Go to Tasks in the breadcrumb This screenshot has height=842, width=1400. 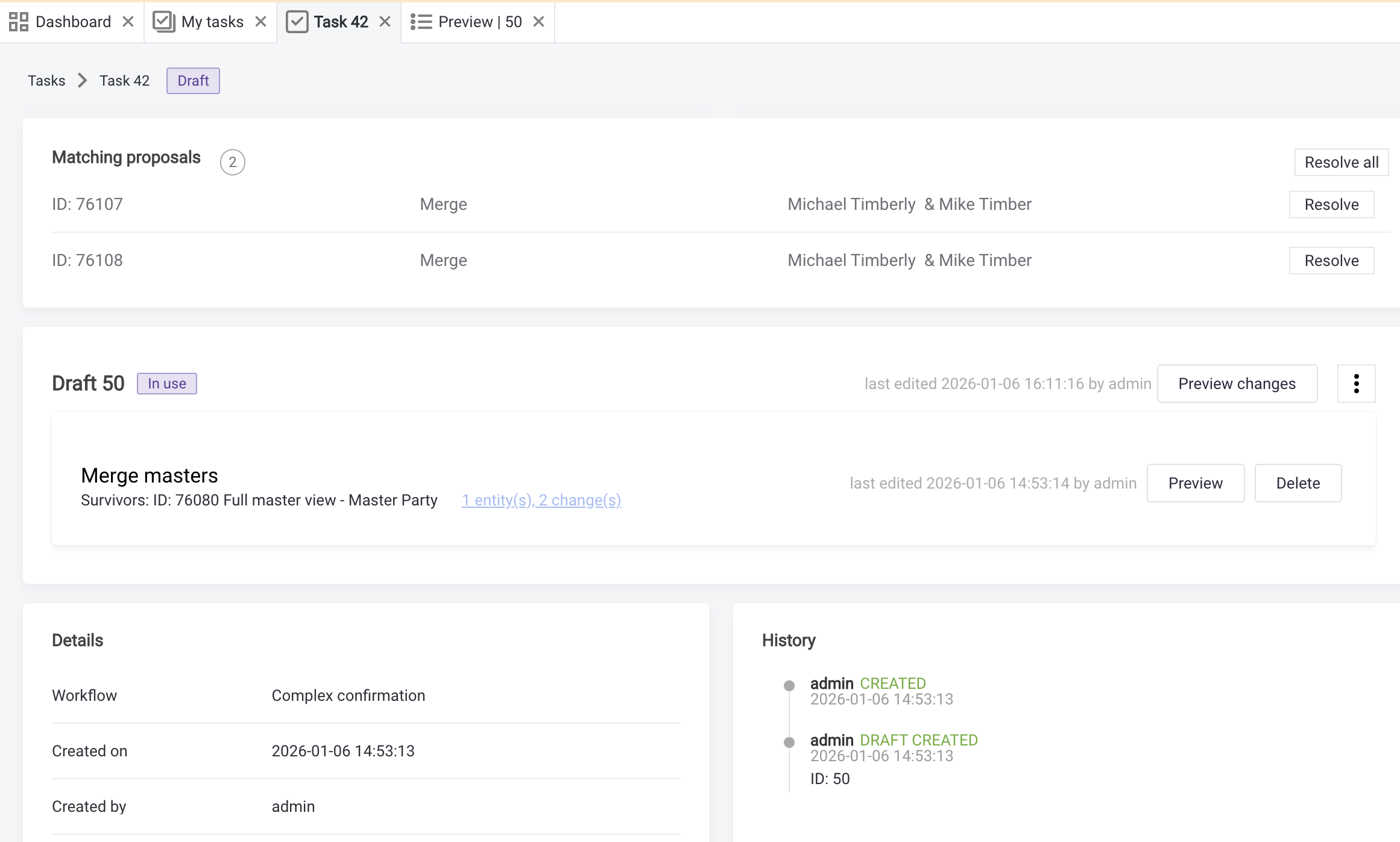(x=46, y=81)
